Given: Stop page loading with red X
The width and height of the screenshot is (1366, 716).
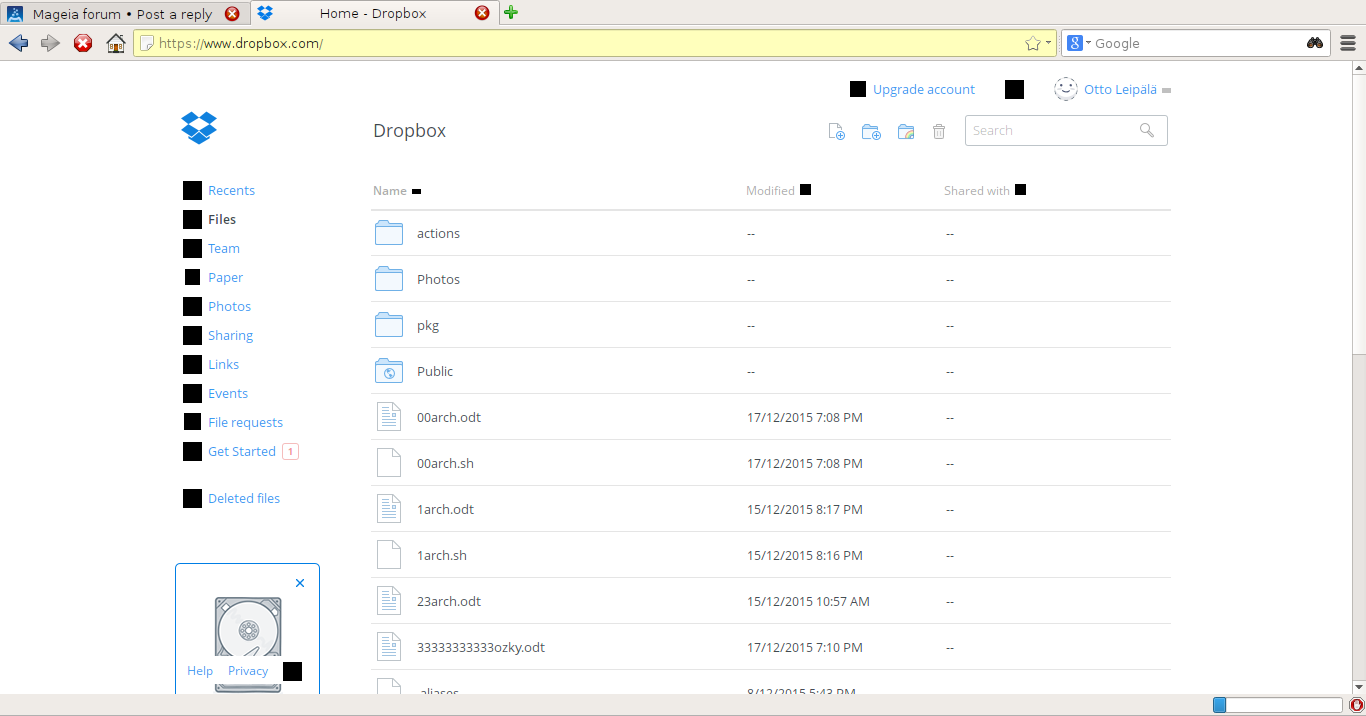Looking at the screenshot, I should [x=83, y=43].
